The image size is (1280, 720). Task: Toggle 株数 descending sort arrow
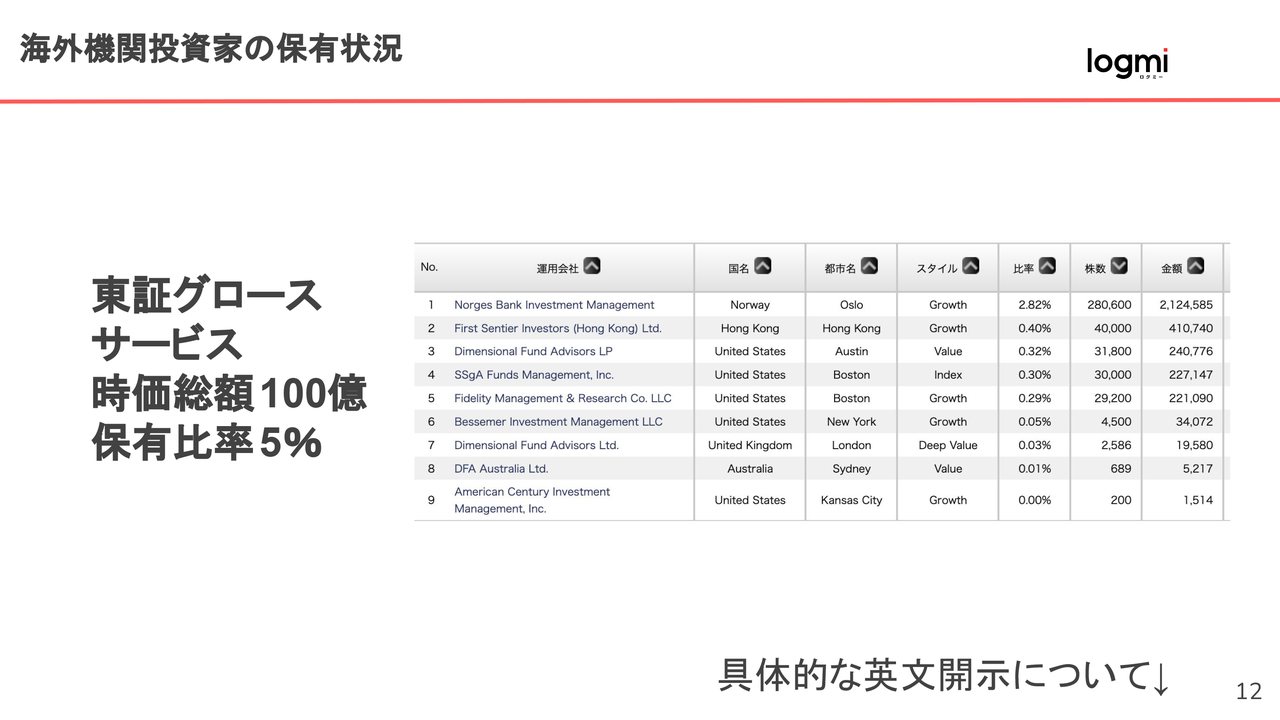pos(1119,266)
